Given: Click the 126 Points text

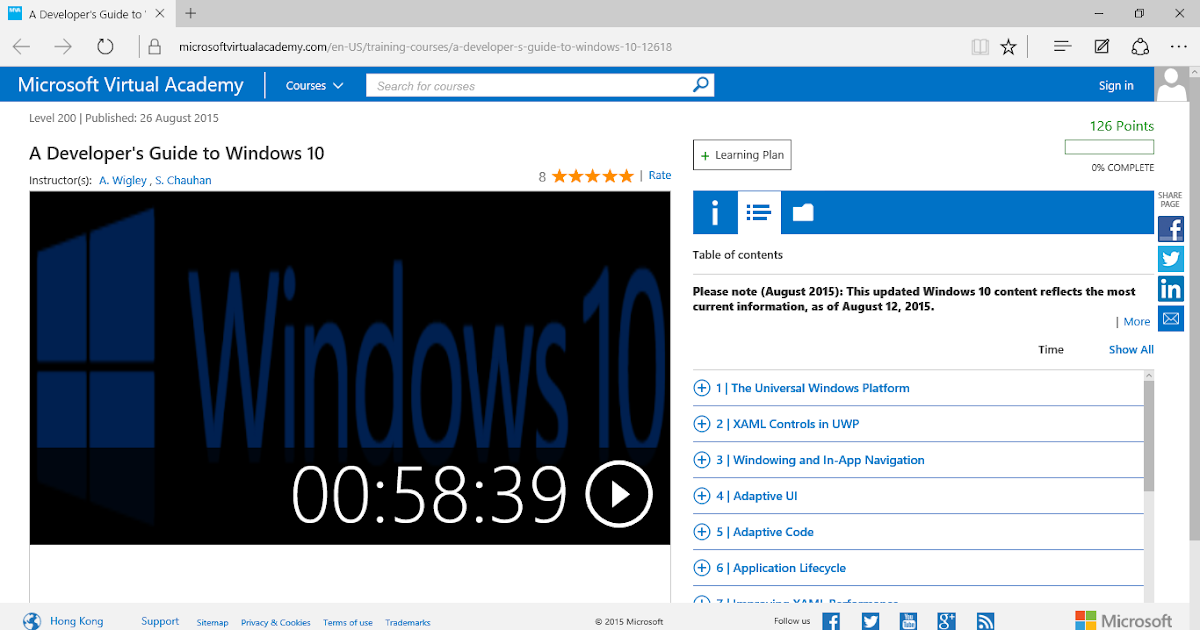Looking at the screenshot, I should point(1122,126).
